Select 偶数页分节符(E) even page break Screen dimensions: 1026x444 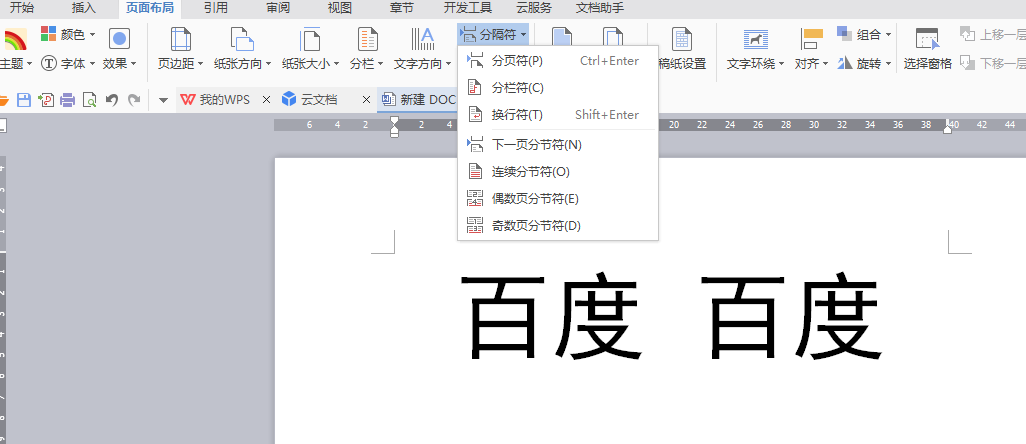click(558, 199)
